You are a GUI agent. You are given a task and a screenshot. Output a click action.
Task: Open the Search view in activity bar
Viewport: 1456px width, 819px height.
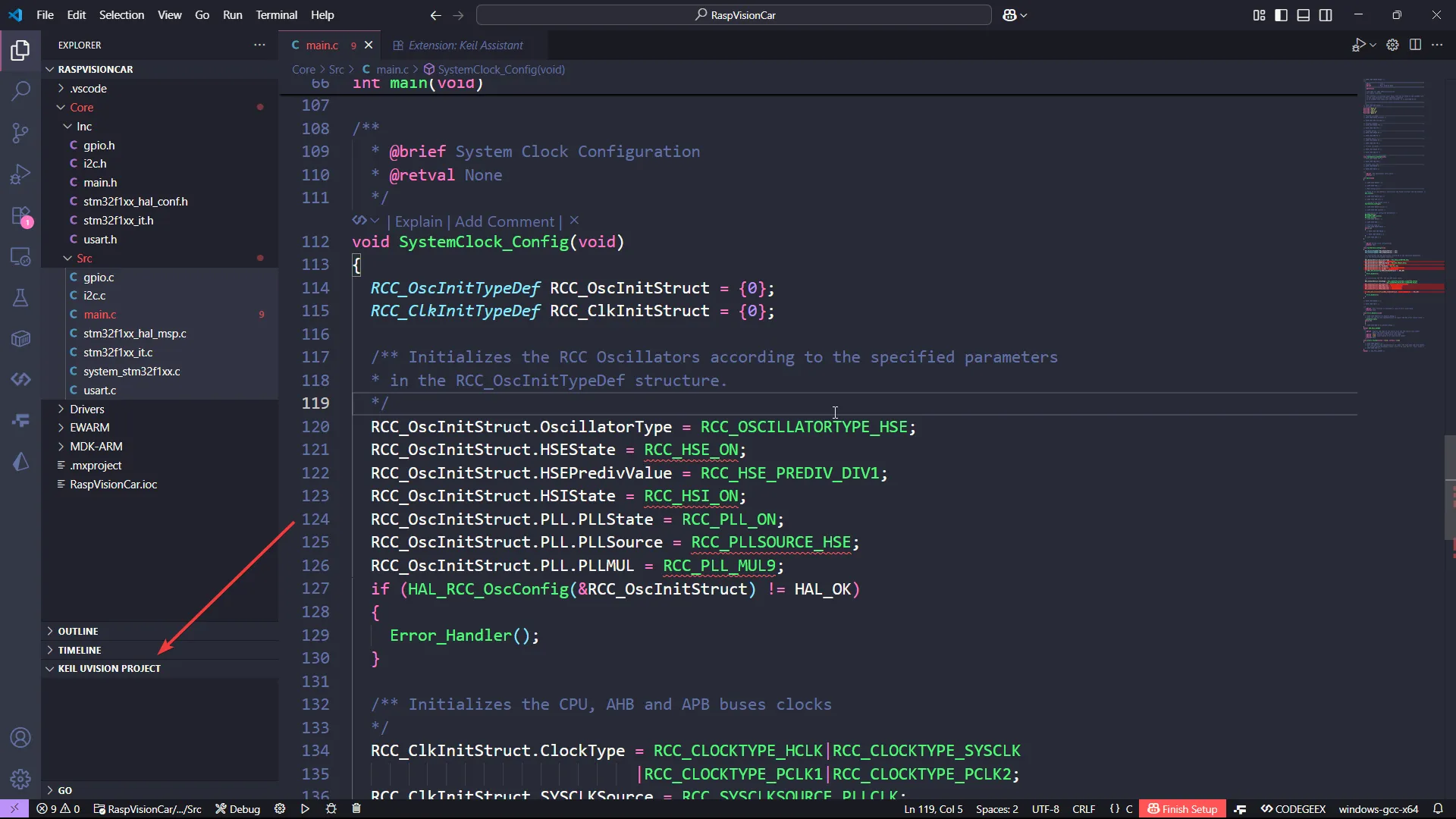coord(20,91)
